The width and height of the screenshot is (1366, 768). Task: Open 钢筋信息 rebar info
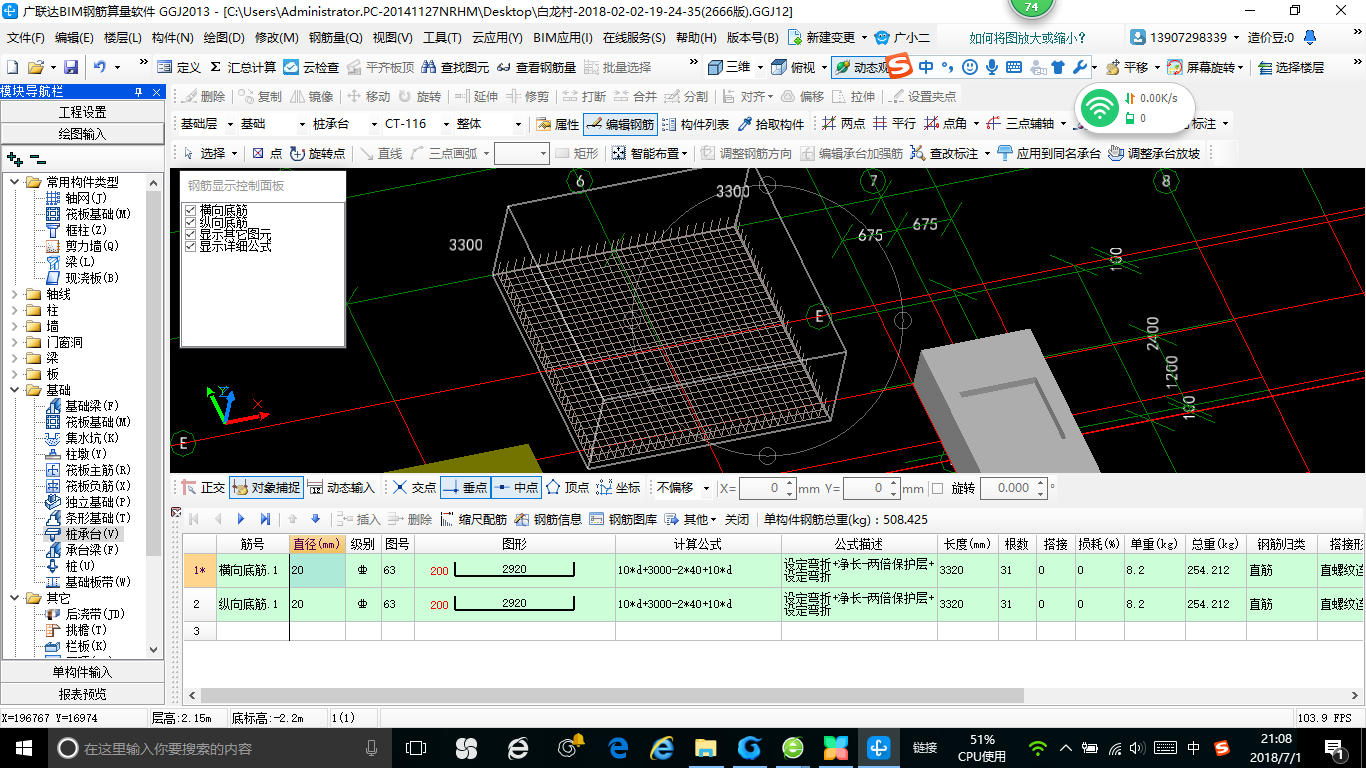[x=549, y=519]
